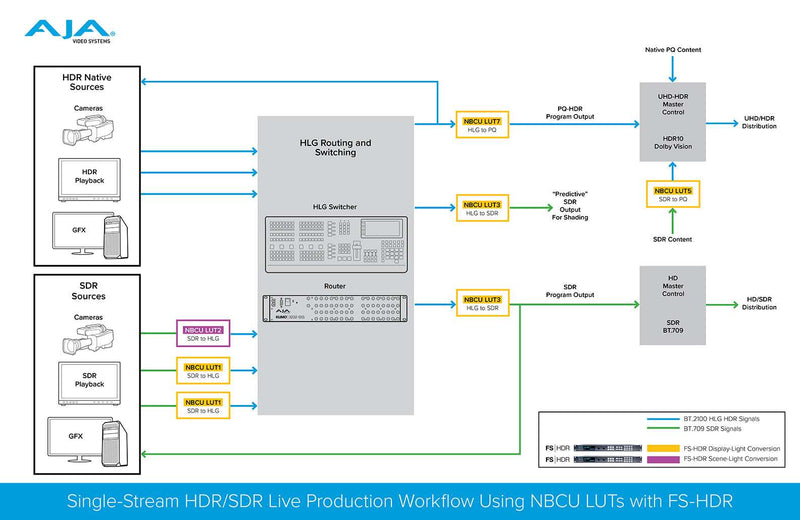The image size is (800, 520).
Task: Select the NBCU LUT7 HLG to PQ box
Action: click(x=482, y=124)
